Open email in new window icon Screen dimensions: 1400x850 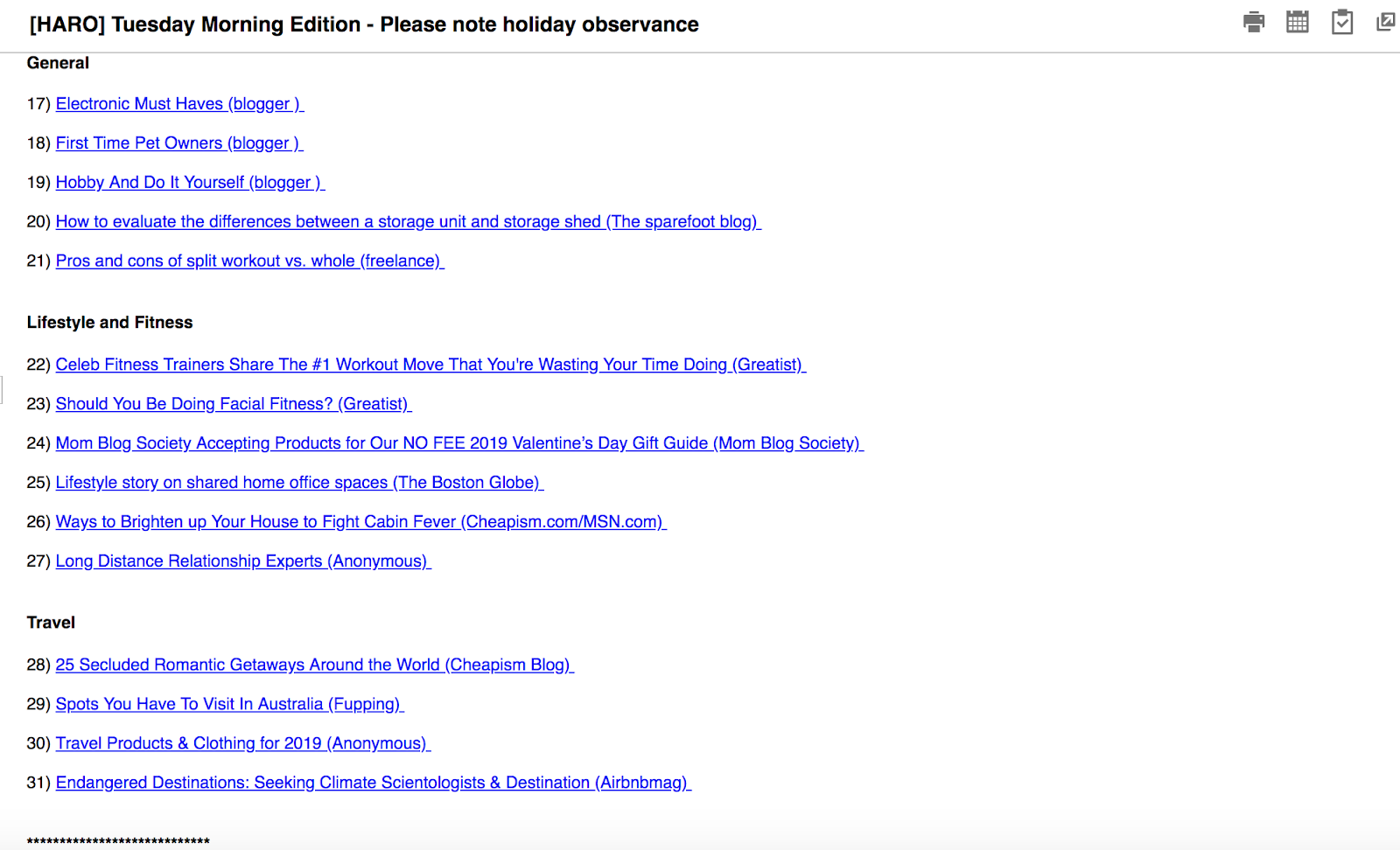[1385, 22]
